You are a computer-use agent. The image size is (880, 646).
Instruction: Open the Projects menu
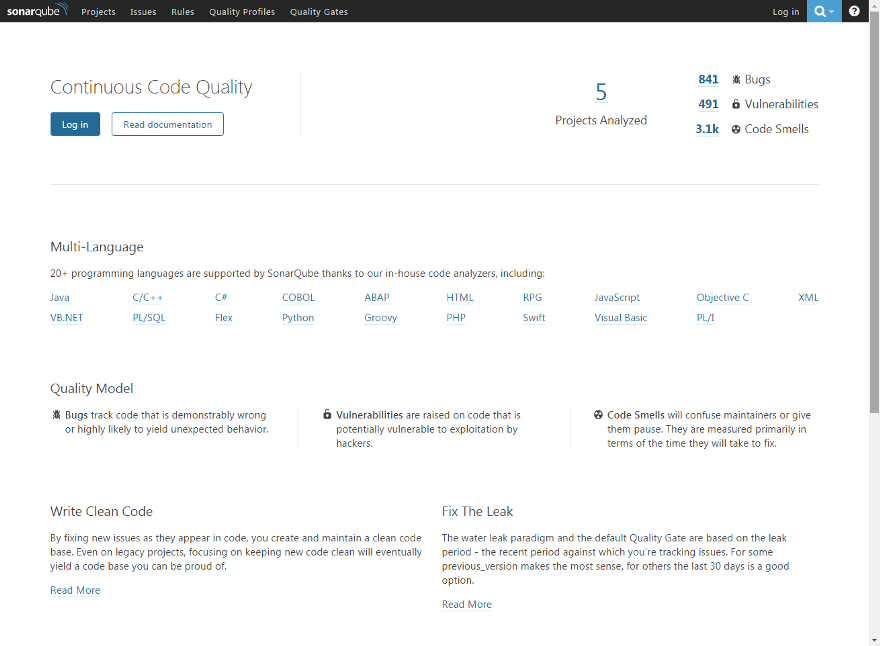98,12
